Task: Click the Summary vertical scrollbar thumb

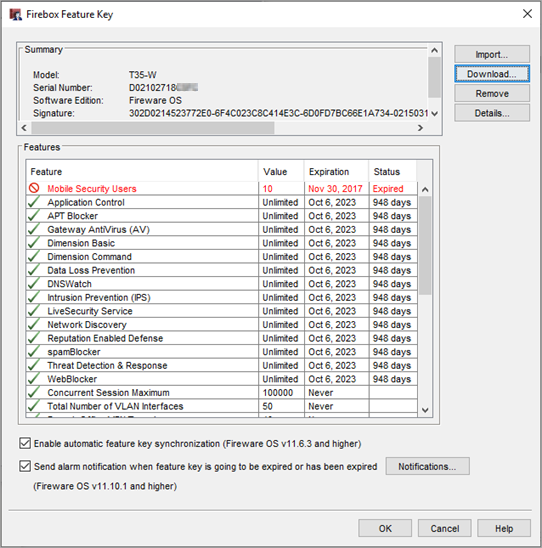Action: [x=434, y=78]
